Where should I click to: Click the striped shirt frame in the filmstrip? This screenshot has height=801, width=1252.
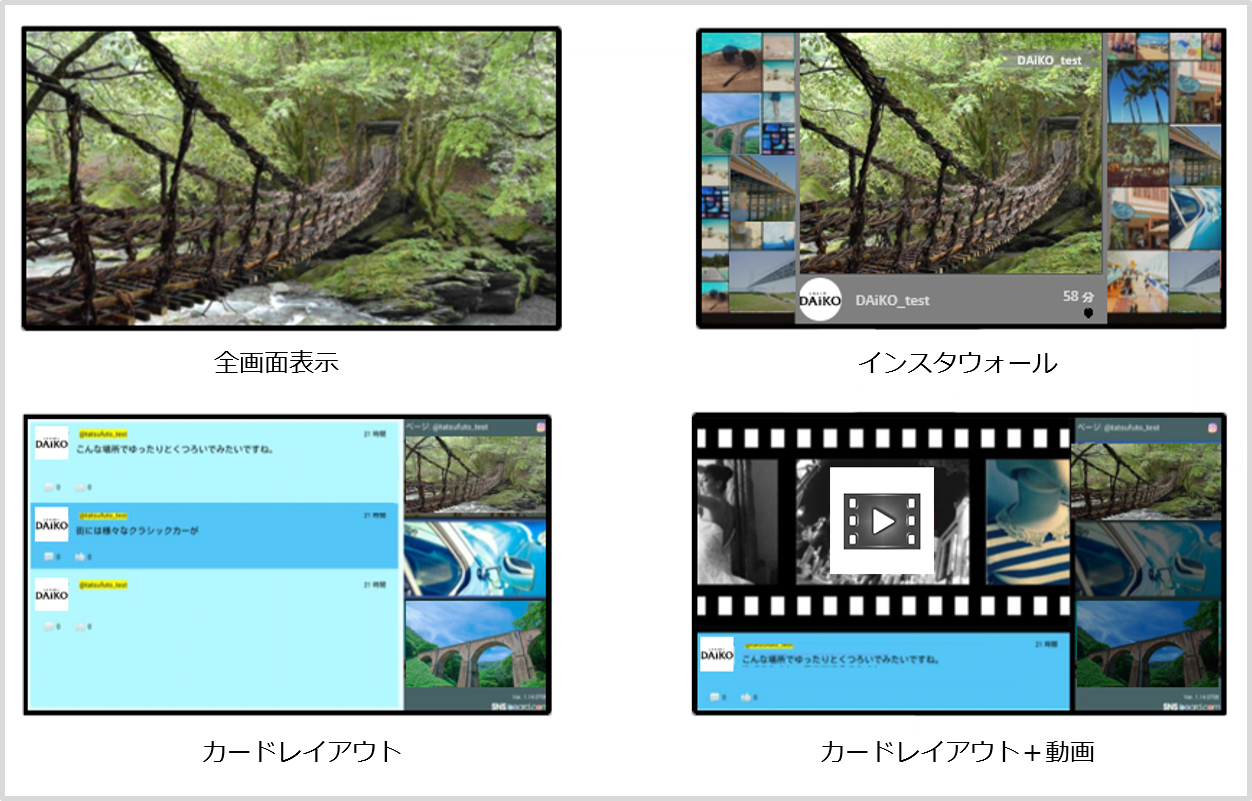coord(1027,521)
